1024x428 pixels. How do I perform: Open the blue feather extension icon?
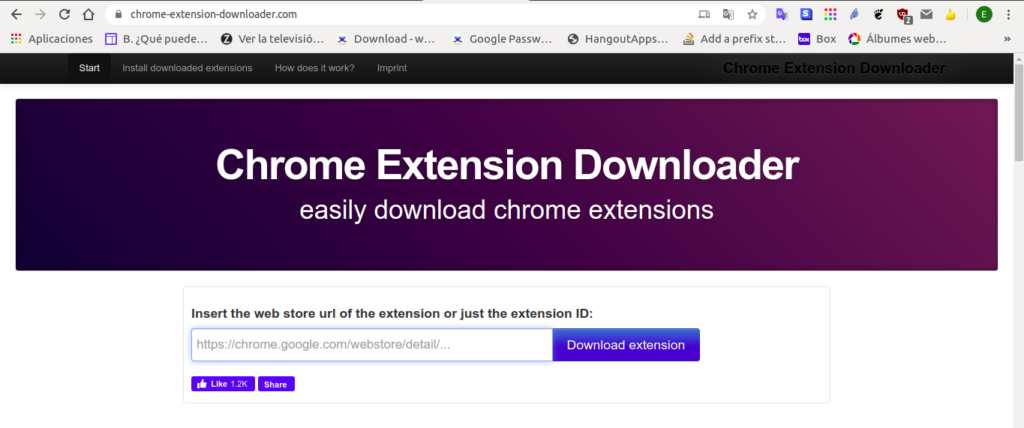[854, 14]
